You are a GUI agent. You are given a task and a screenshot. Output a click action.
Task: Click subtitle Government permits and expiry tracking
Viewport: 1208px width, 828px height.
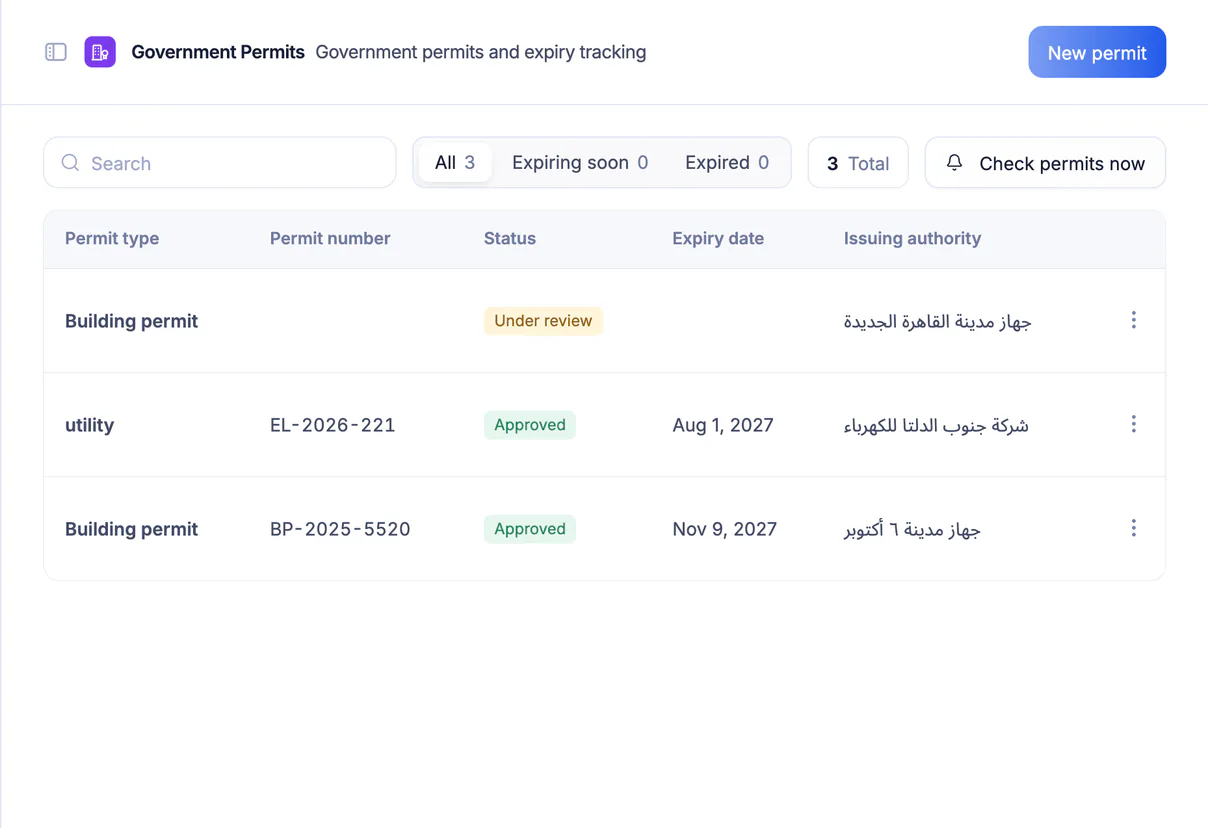[481, 52]
